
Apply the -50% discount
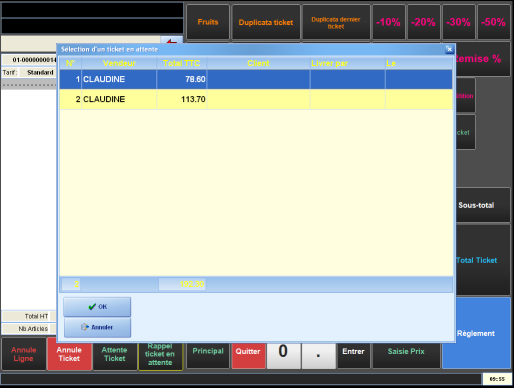[x=494, y=22]
